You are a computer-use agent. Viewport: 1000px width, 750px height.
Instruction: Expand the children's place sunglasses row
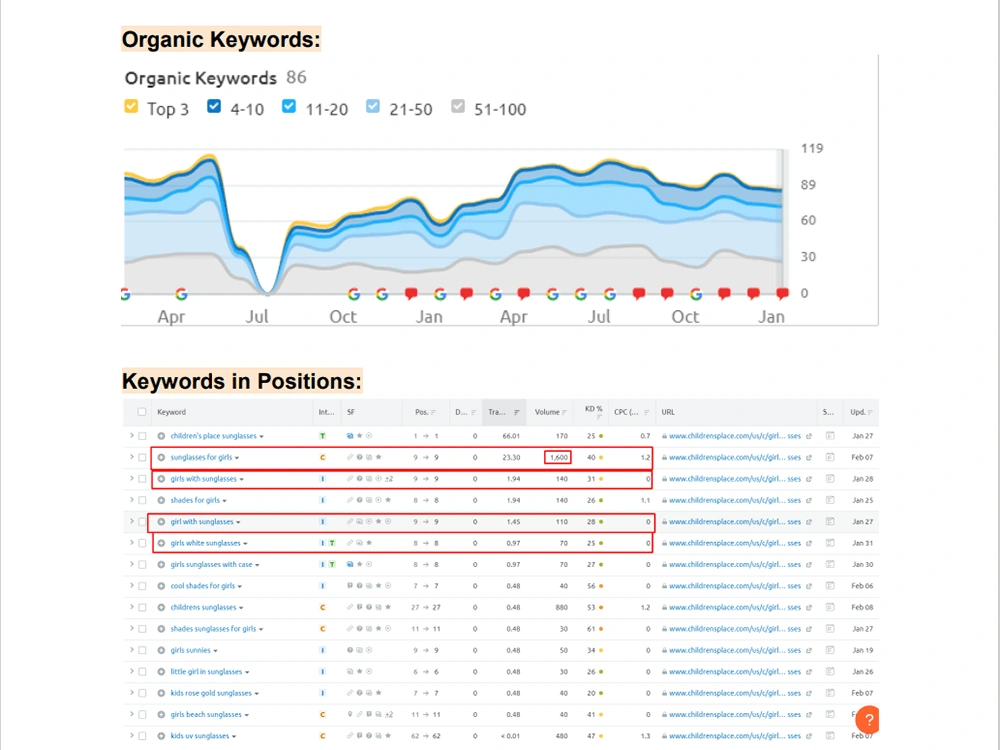click(132, 436)
